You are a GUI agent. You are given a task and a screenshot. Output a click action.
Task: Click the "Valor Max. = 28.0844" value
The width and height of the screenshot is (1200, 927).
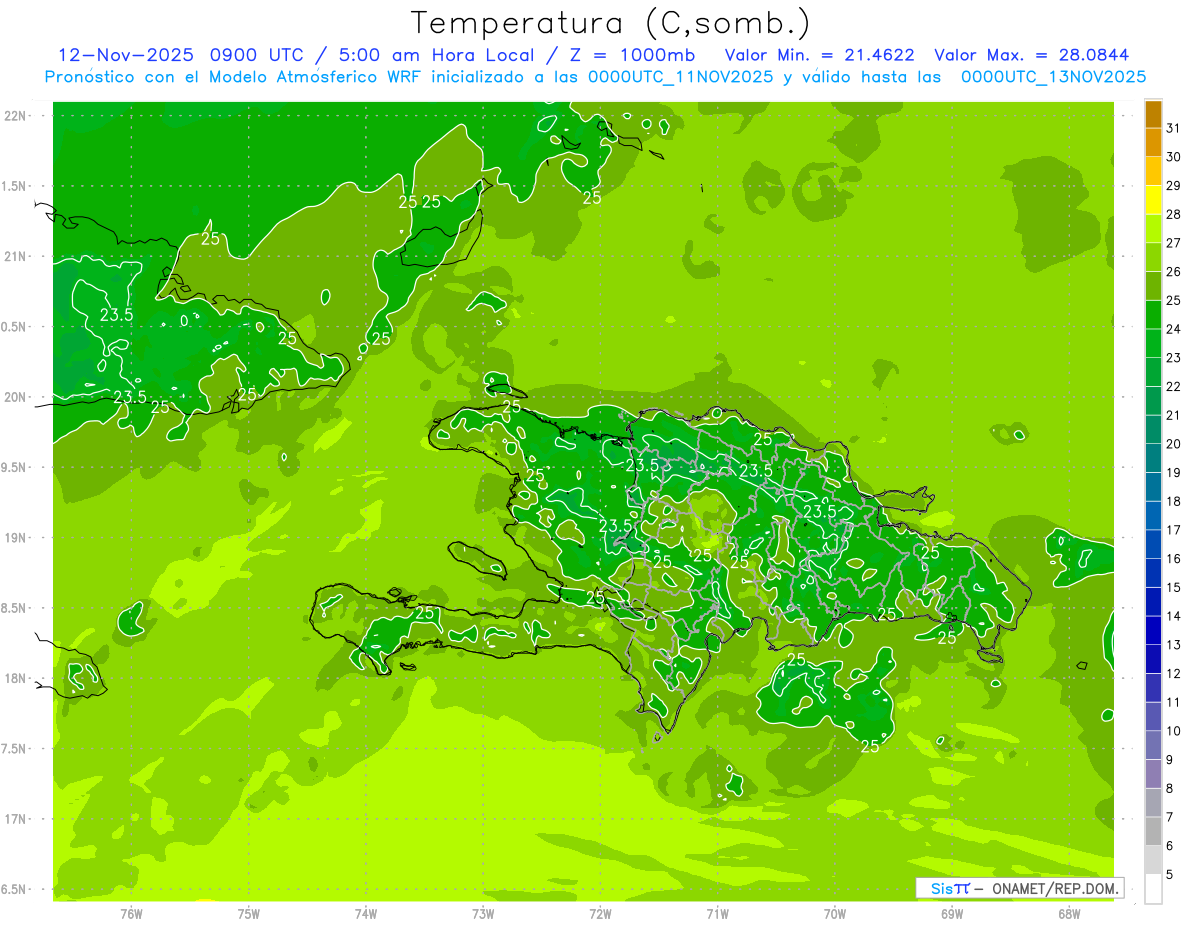click(1032, 55)
